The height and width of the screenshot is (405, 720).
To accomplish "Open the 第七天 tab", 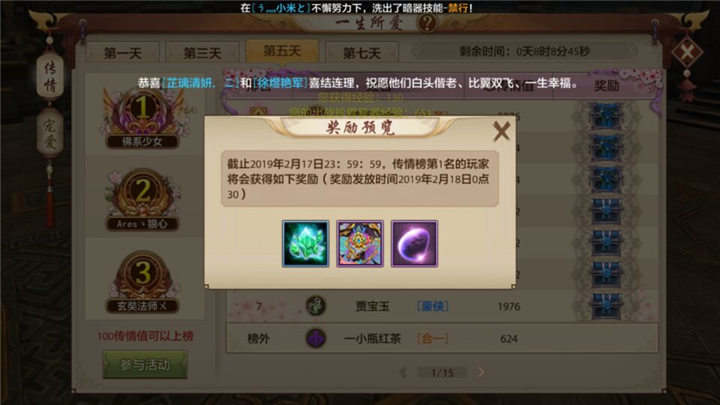I will 362,53.
